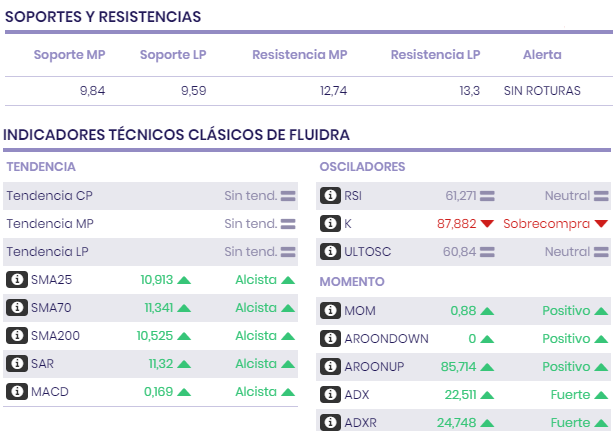Click the Tendencia CP row label
The image size is (615, 431).
tap(49, 196)
